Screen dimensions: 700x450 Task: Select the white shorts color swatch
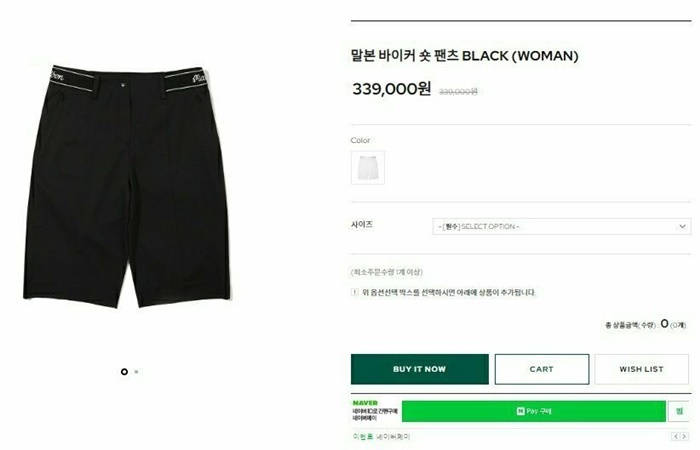click(x=368, y=168)
